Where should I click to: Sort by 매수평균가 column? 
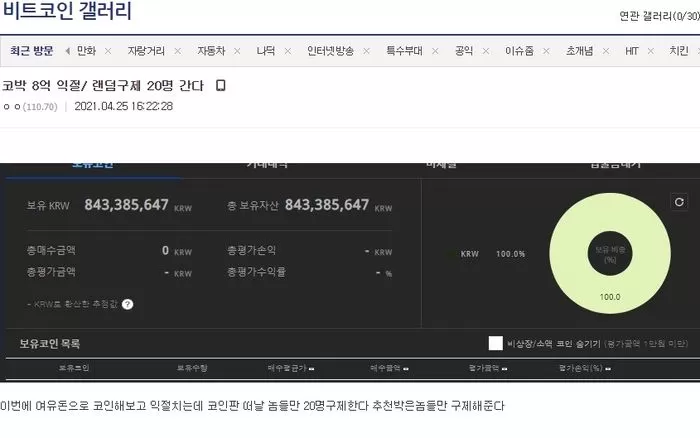(x=291, y=368)
